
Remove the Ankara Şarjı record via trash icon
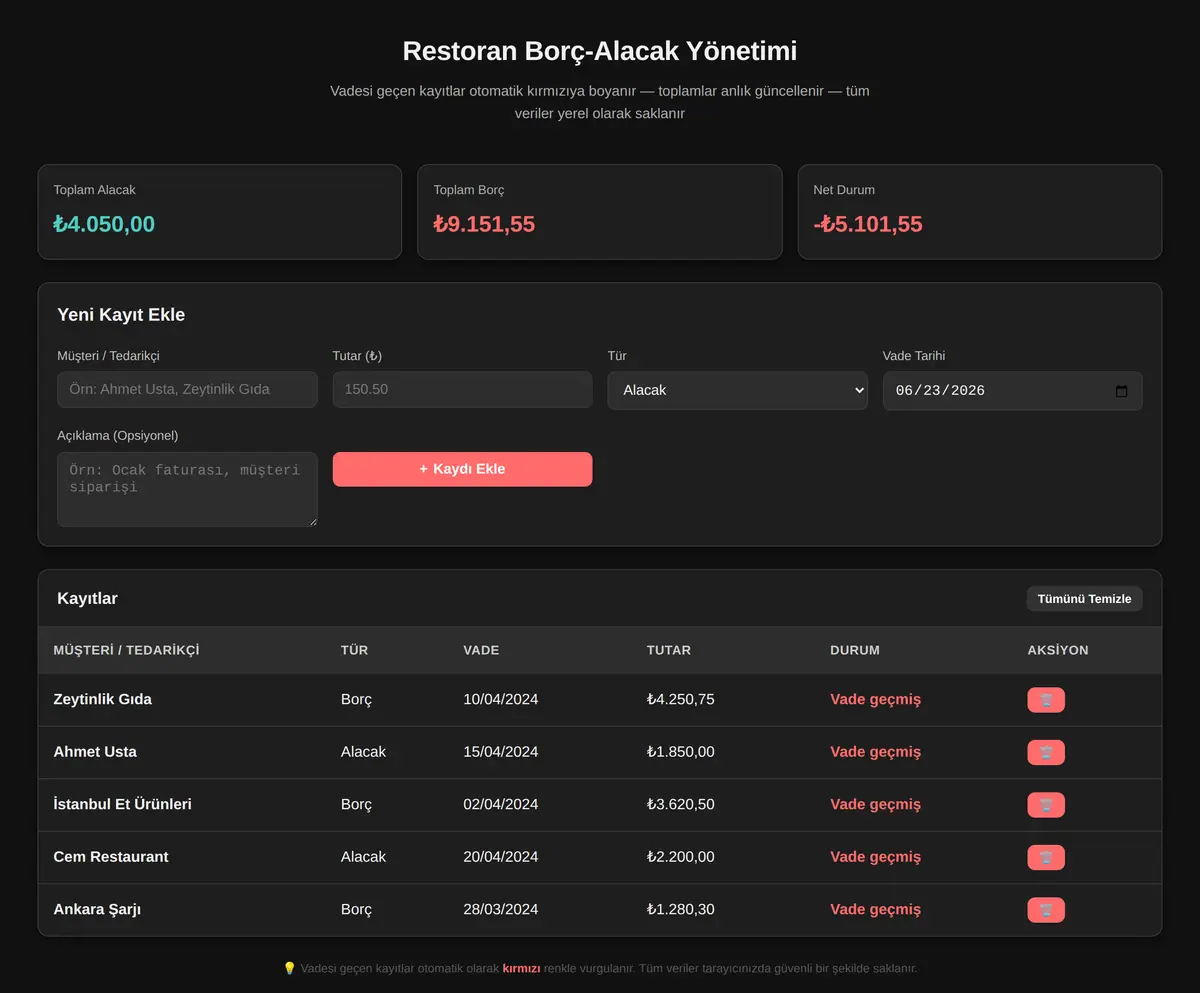[1045, 910]
